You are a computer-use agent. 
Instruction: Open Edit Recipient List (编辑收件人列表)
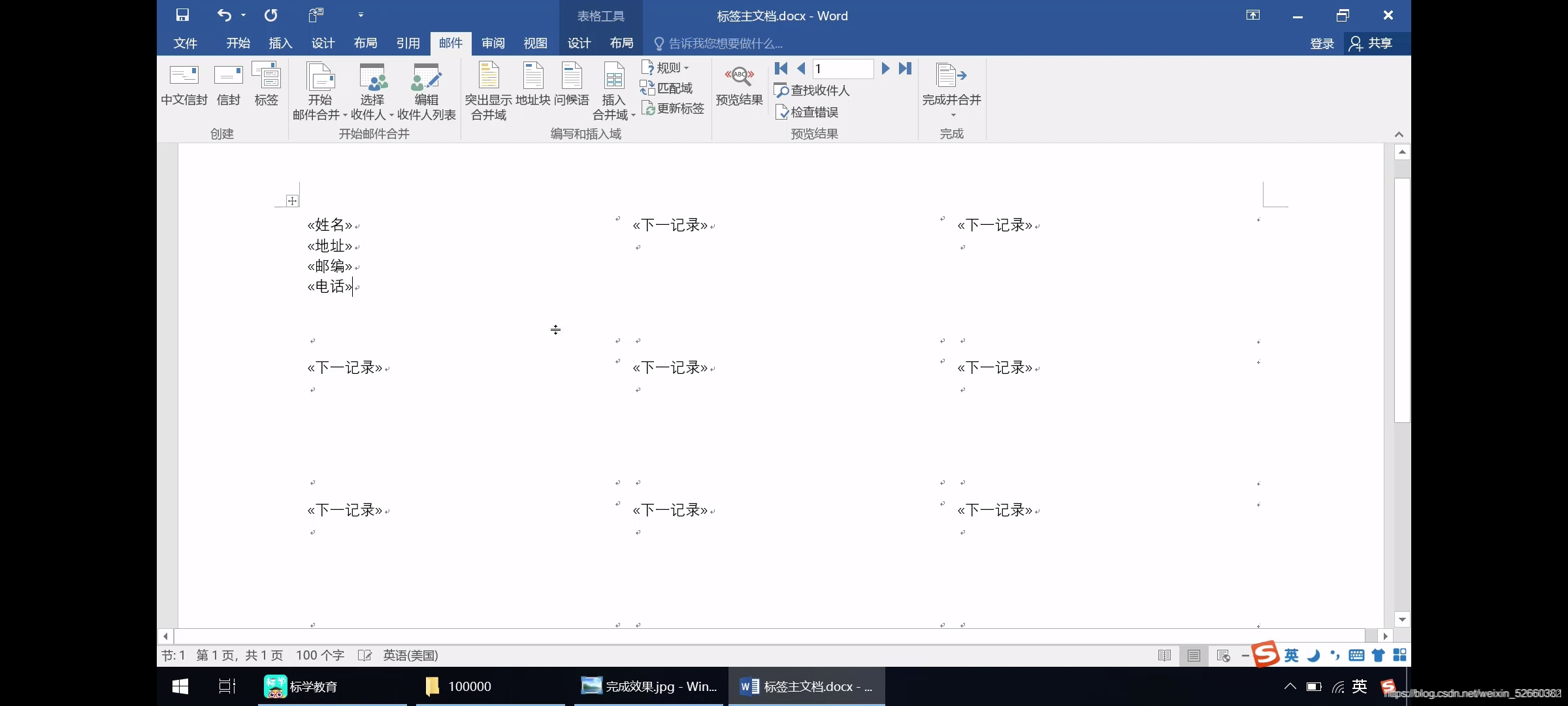(426, 92)
